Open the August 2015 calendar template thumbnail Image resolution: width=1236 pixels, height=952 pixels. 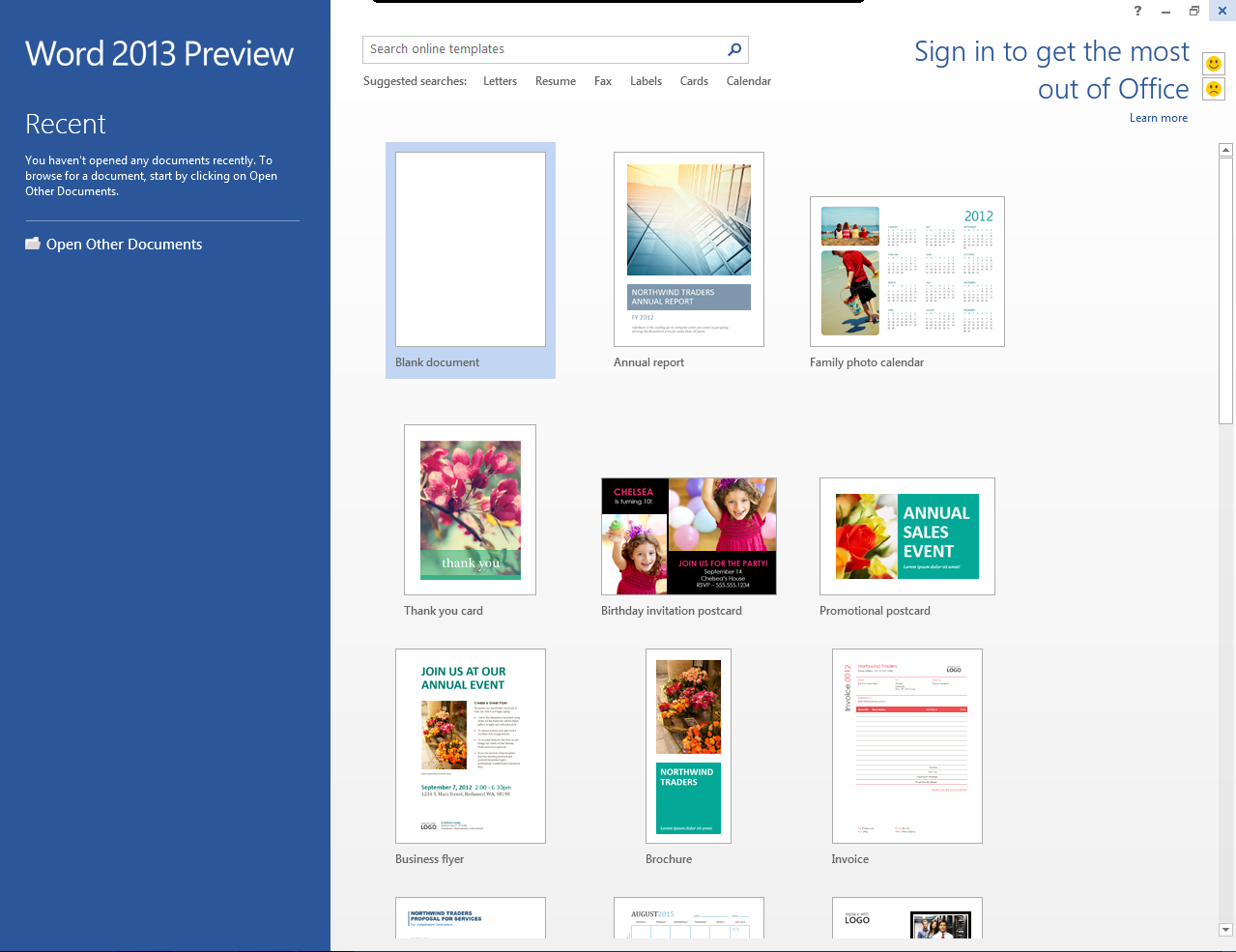point(689,918)
